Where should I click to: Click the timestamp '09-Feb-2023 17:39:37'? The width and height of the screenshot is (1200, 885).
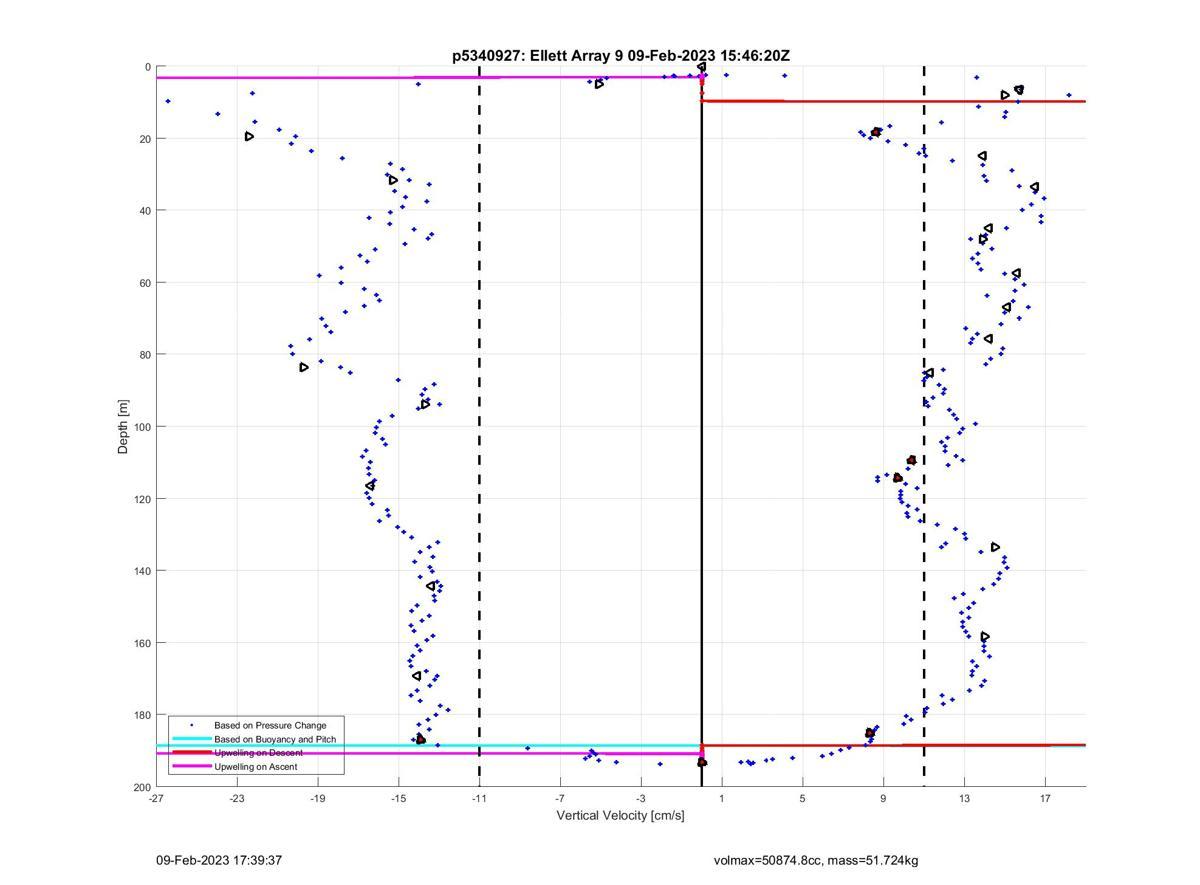219,860
